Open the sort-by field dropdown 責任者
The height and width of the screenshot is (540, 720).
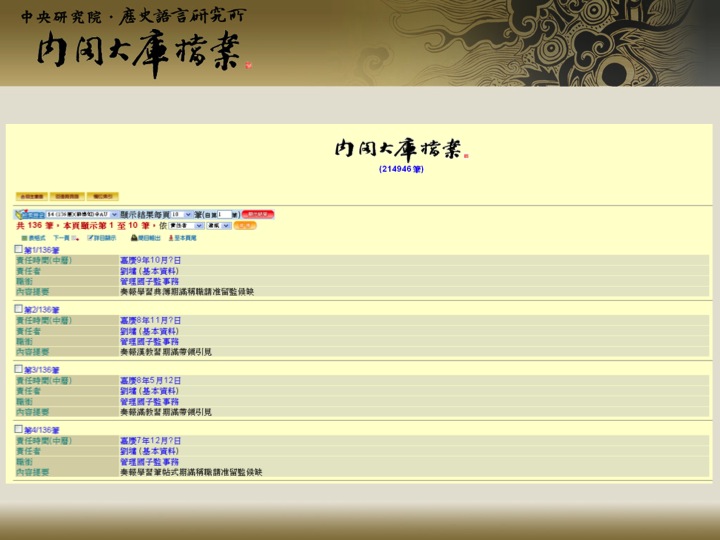186,226
